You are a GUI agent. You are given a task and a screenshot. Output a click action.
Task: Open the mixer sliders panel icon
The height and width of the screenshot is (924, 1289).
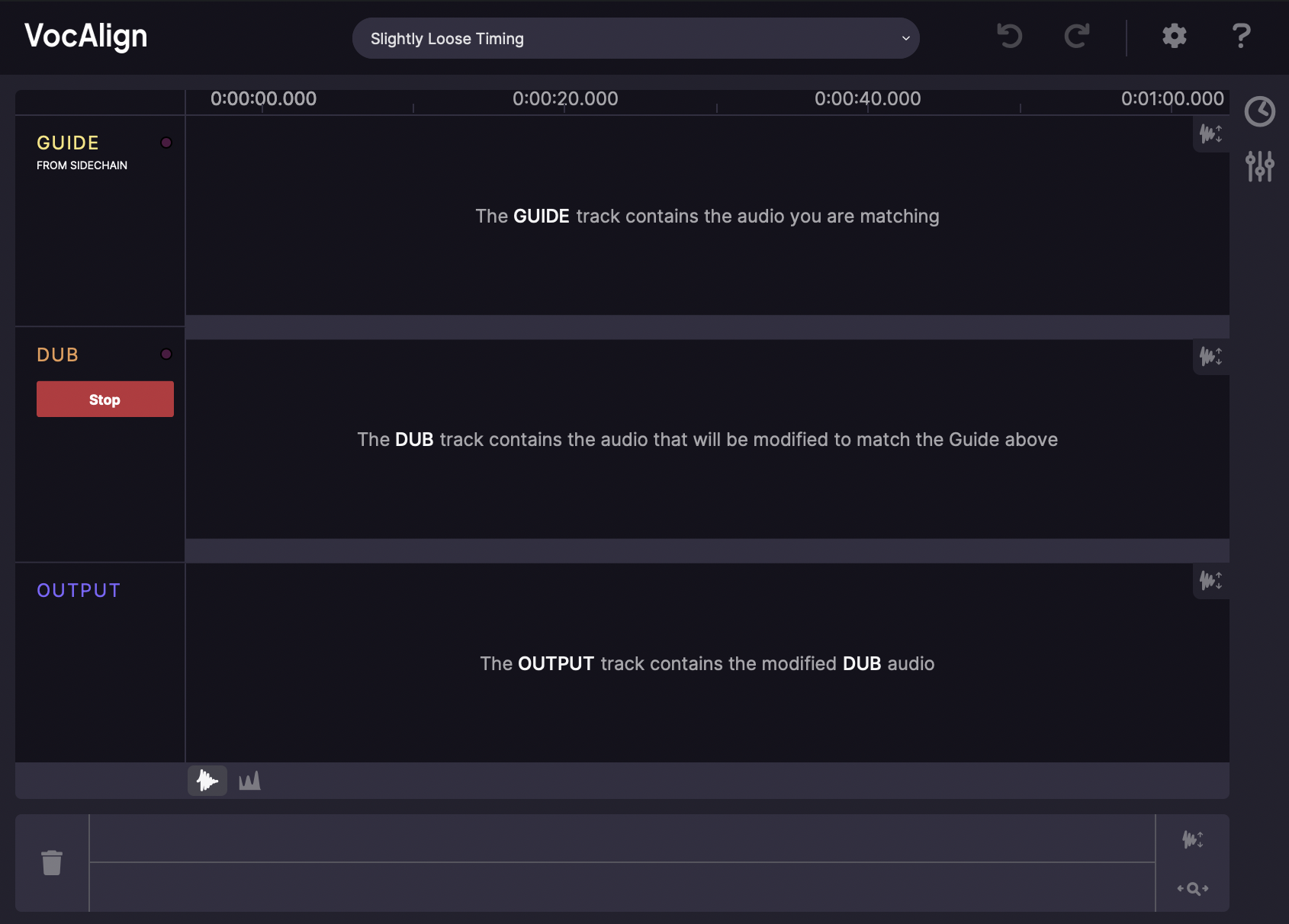coord(1259,166)
